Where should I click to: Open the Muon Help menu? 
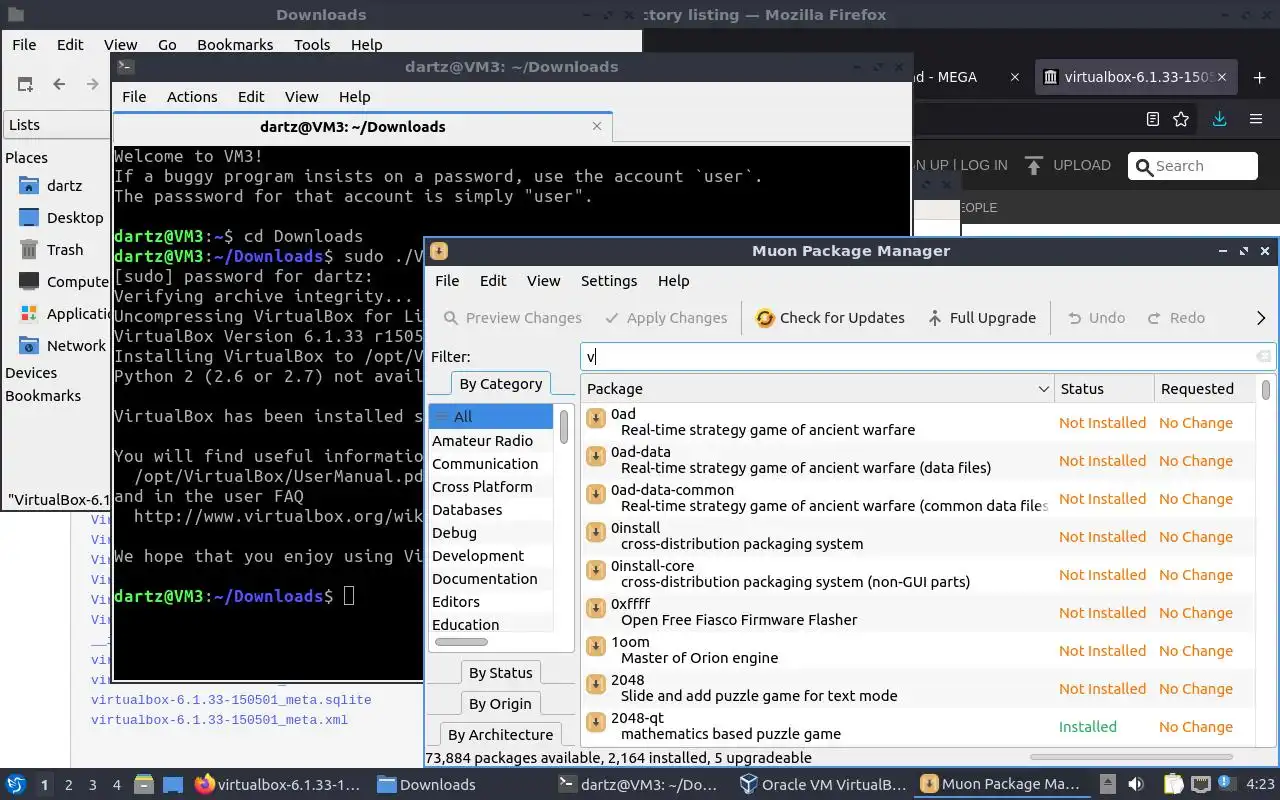point(674,281)
